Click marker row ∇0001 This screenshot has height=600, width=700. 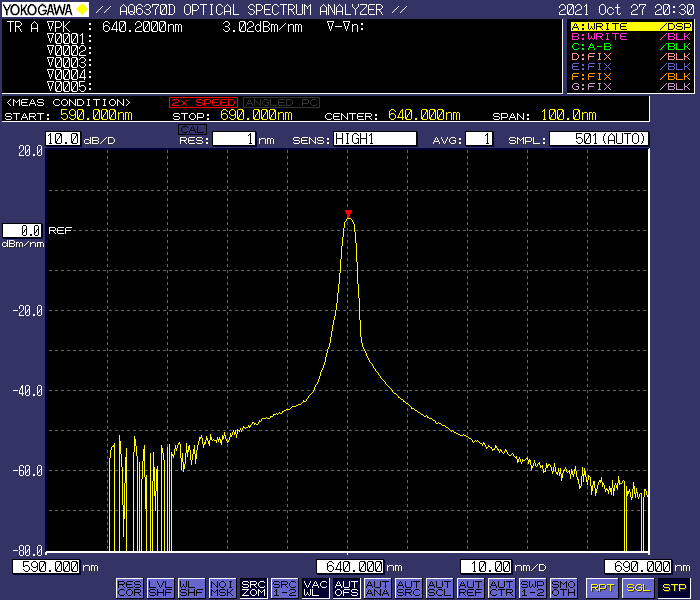coord(69,39)
